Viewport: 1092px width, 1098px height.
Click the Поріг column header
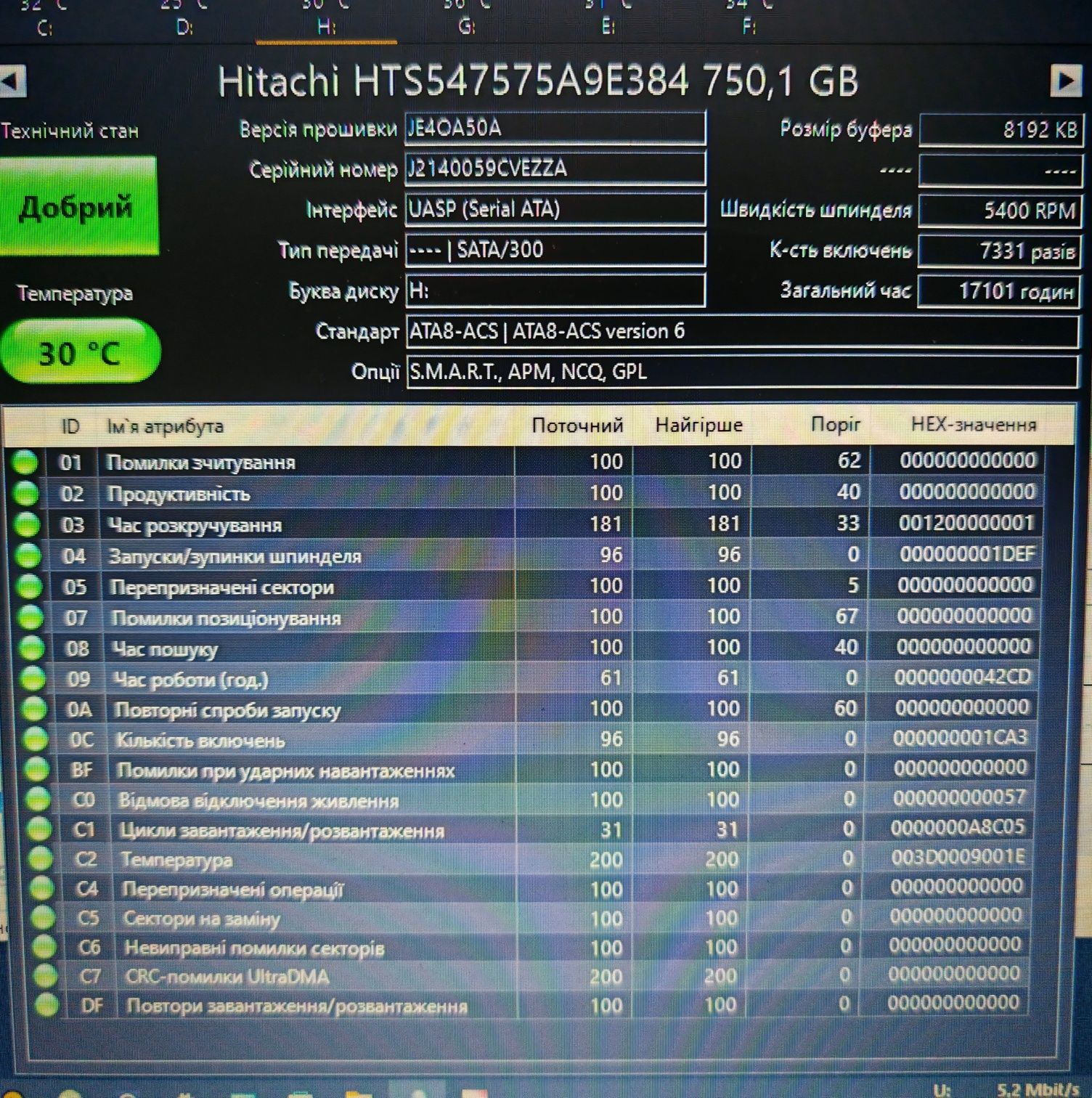click(x=836, y=424)
